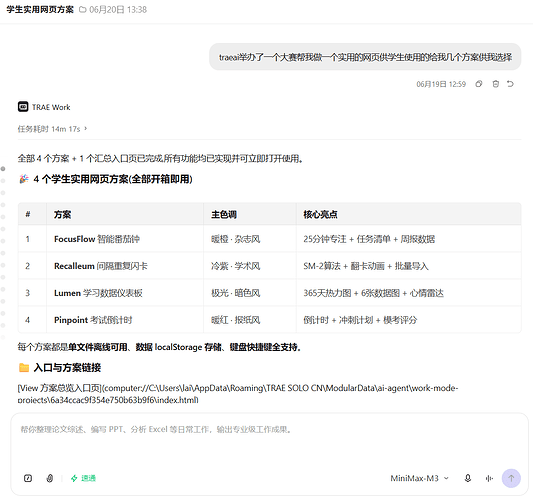Click the audio waveform icon

click(489, 478)
